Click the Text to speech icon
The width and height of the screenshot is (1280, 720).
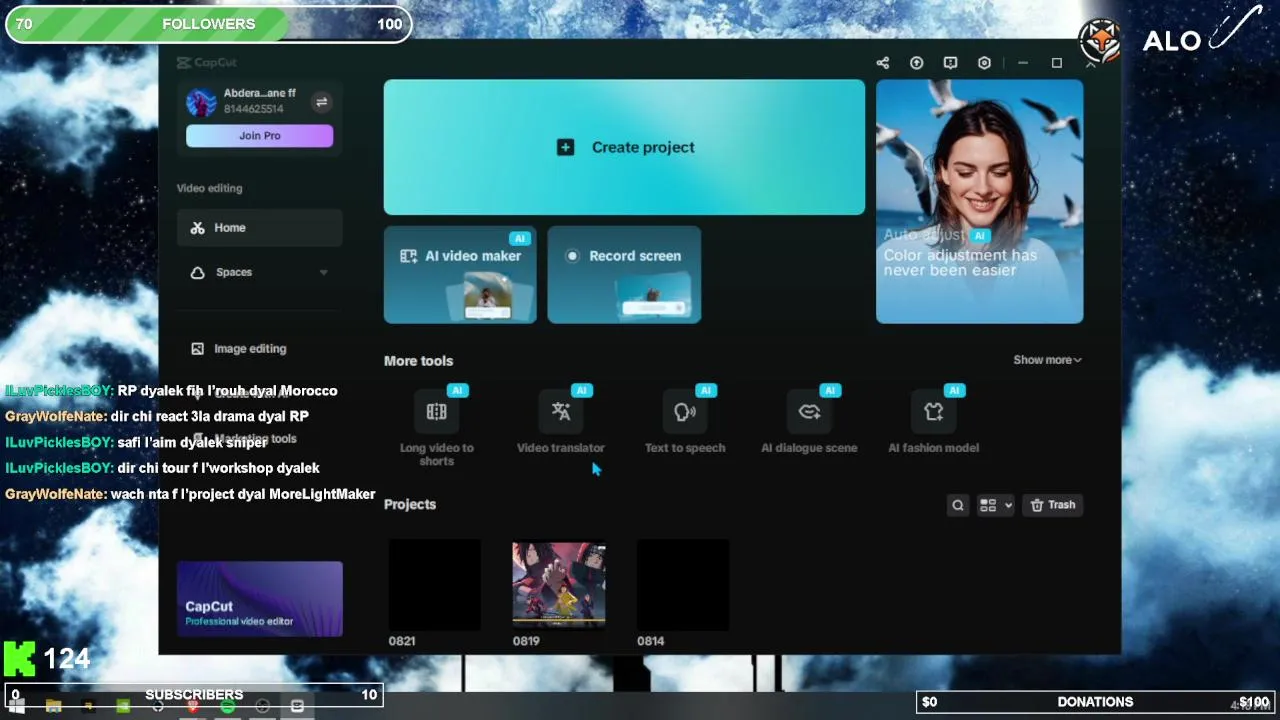tap(685, 412)
